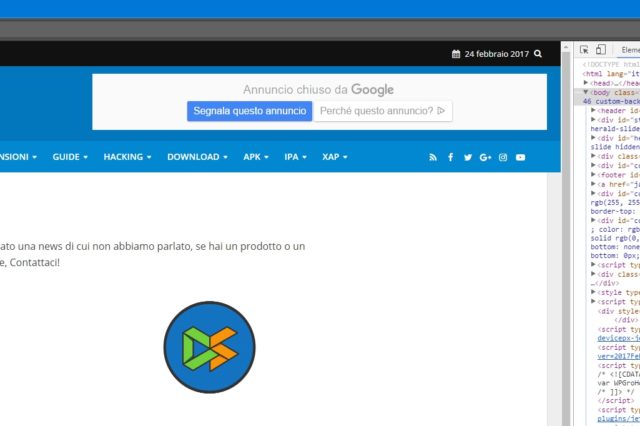Open the HACKING dropdown menu
Screen dimensions: 640x426
point(127,157)
